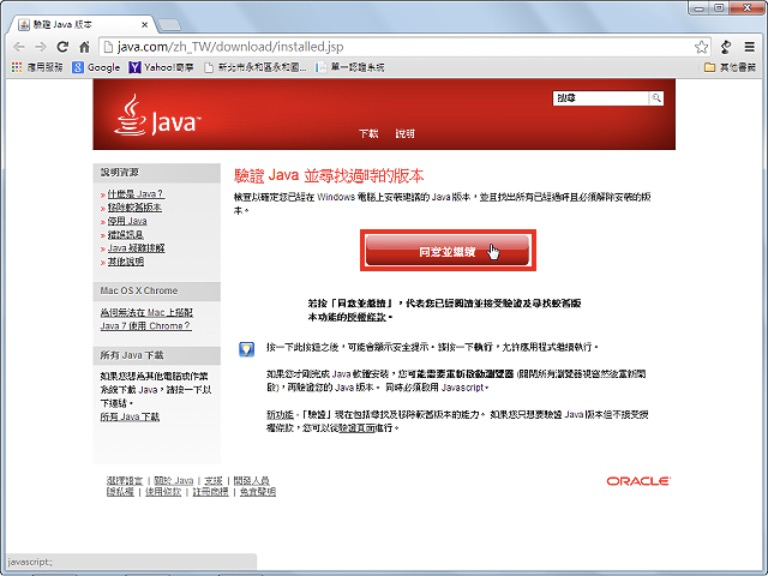
Task: Open the '什麼是 Java?' link
Action: click(136, 194)
